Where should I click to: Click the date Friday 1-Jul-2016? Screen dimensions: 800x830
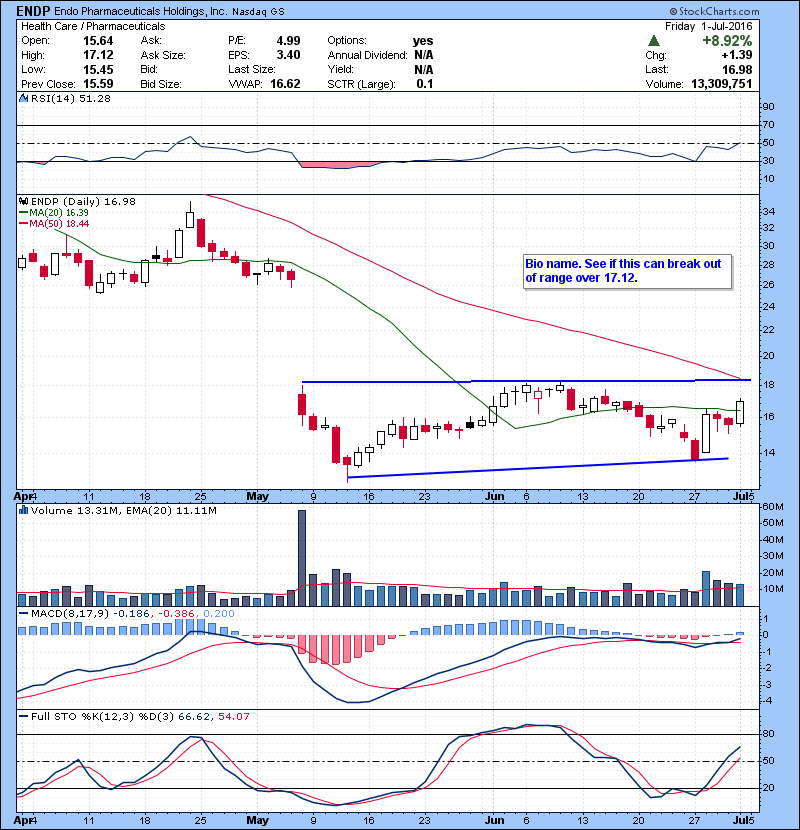tap(708, 26)
